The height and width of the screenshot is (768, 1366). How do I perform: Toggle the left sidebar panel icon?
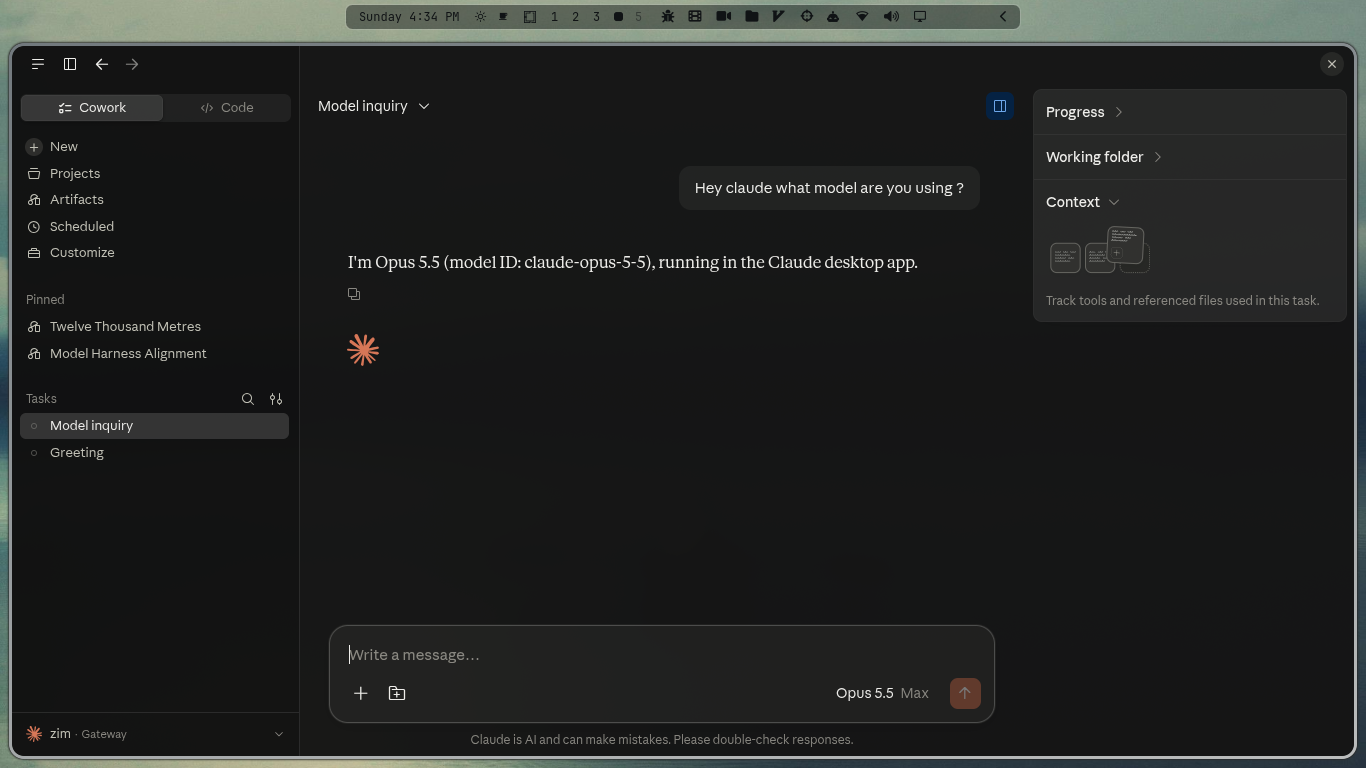point(70,64)
